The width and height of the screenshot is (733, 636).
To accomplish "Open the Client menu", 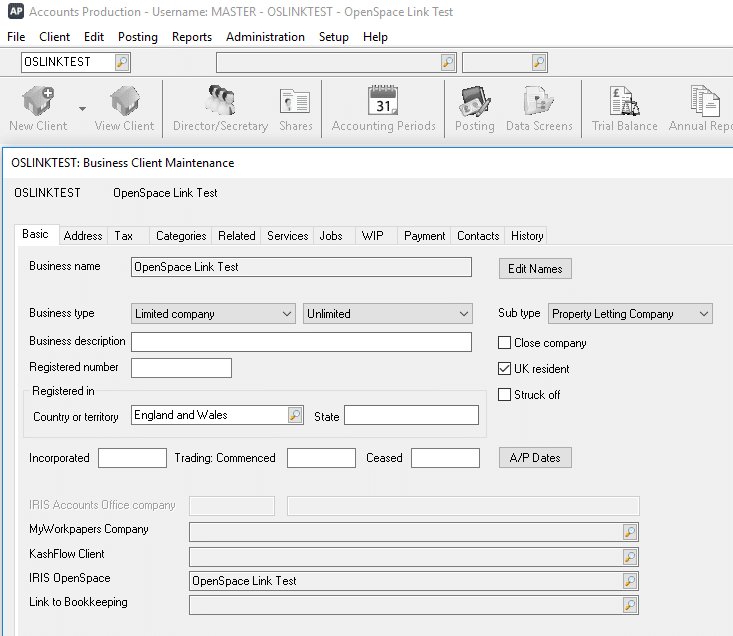I will (x=54, y=36).
